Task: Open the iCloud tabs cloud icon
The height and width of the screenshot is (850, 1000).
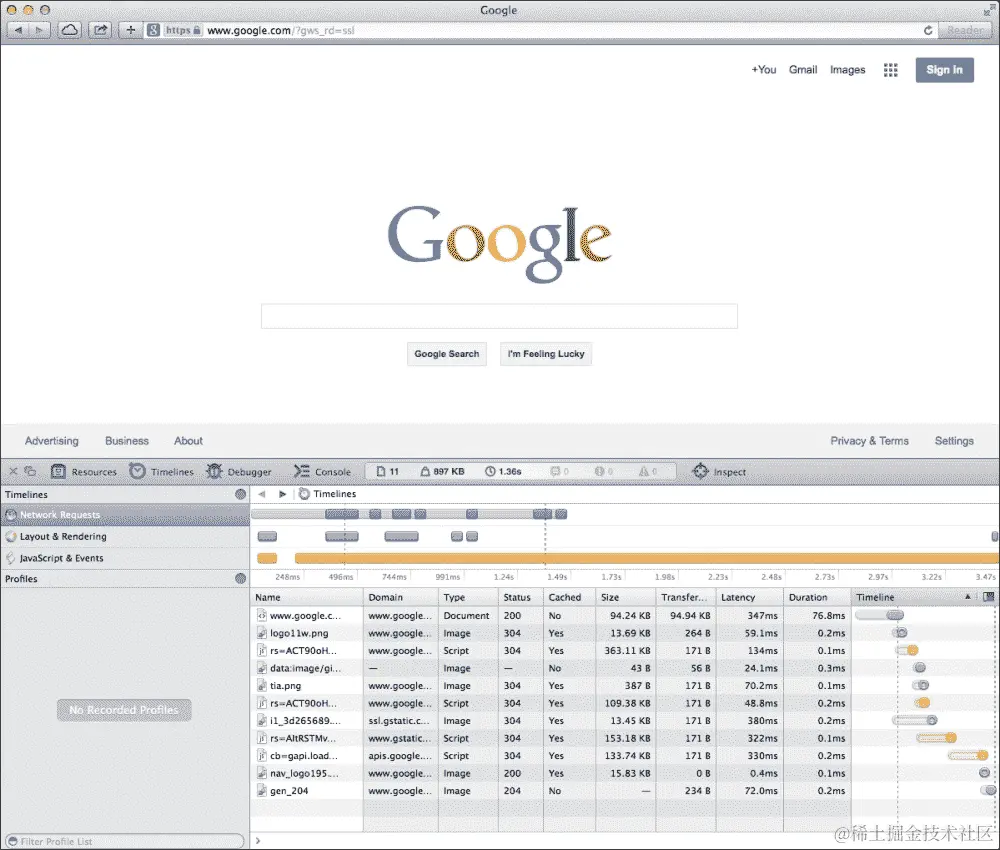Action: pos(70,30)
